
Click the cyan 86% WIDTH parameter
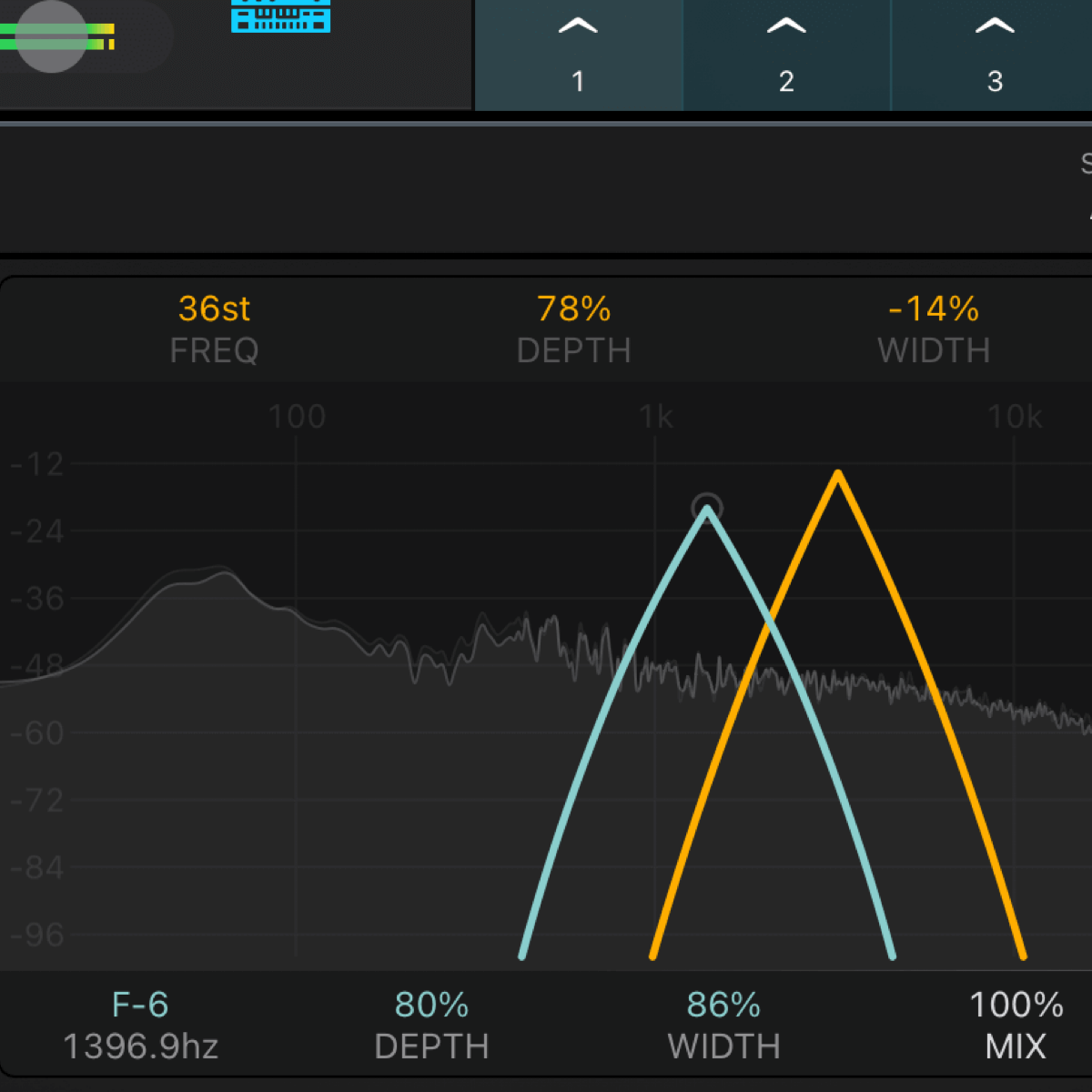coord(723,1026)
